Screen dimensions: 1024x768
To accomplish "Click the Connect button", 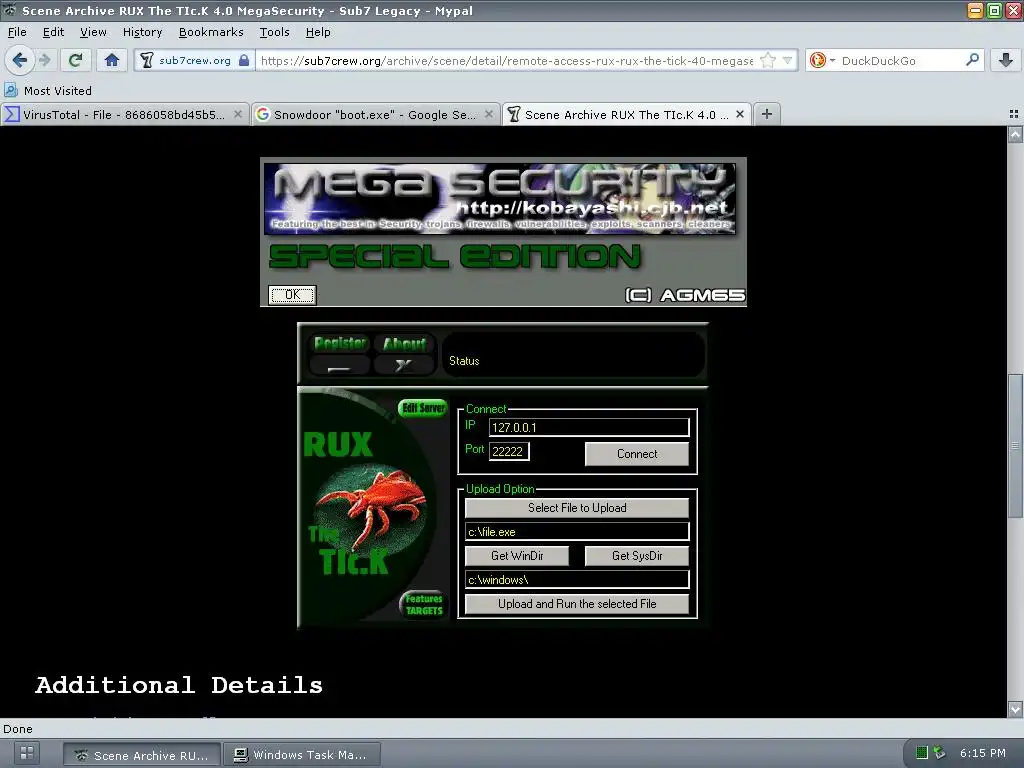I will click(x=637, y=454).
